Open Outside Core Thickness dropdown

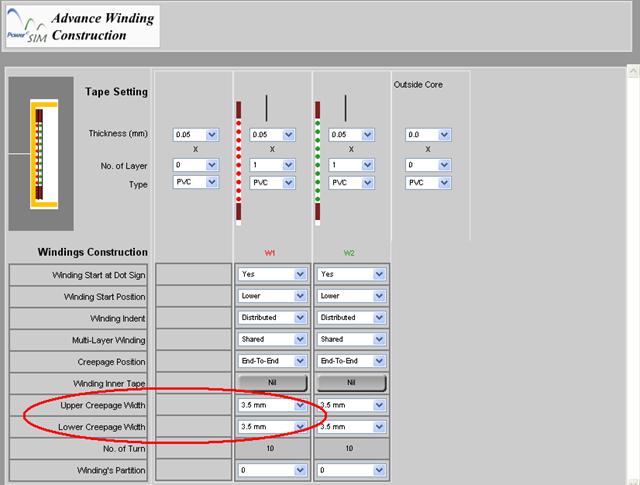coord(428,134)
